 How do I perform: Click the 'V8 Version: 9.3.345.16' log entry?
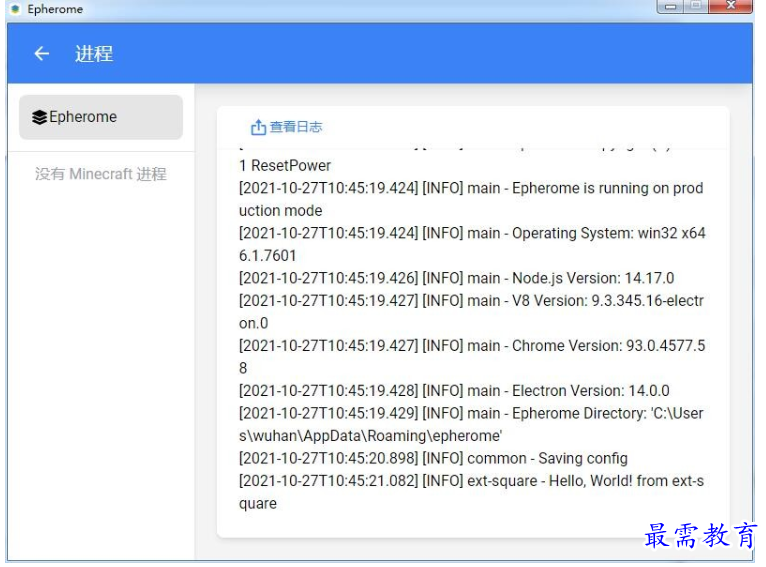click(472, 312)
